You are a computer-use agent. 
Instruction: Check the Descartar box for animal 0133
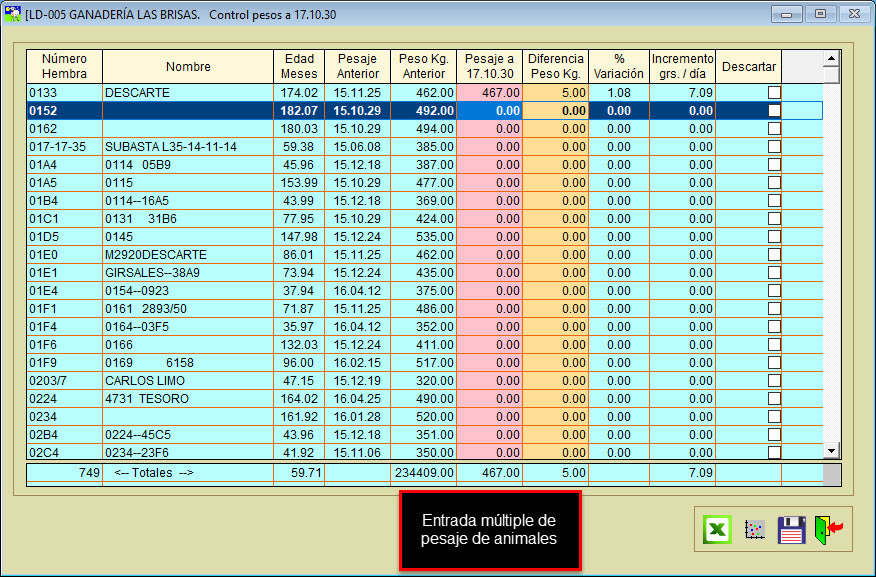[x=774, y=93]
